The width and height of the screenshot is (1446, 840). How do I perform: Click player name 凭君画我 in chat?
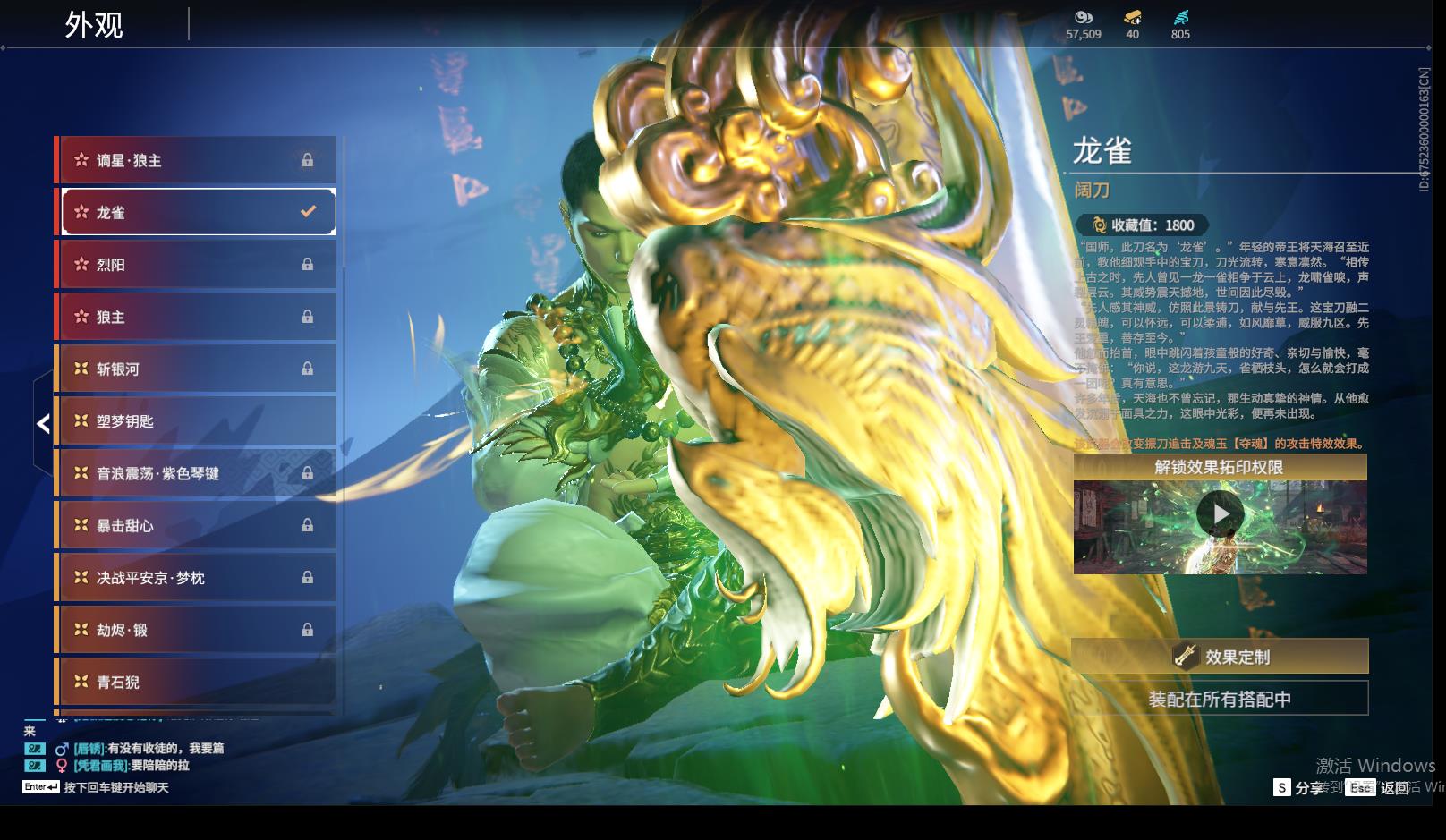point(101,766)
